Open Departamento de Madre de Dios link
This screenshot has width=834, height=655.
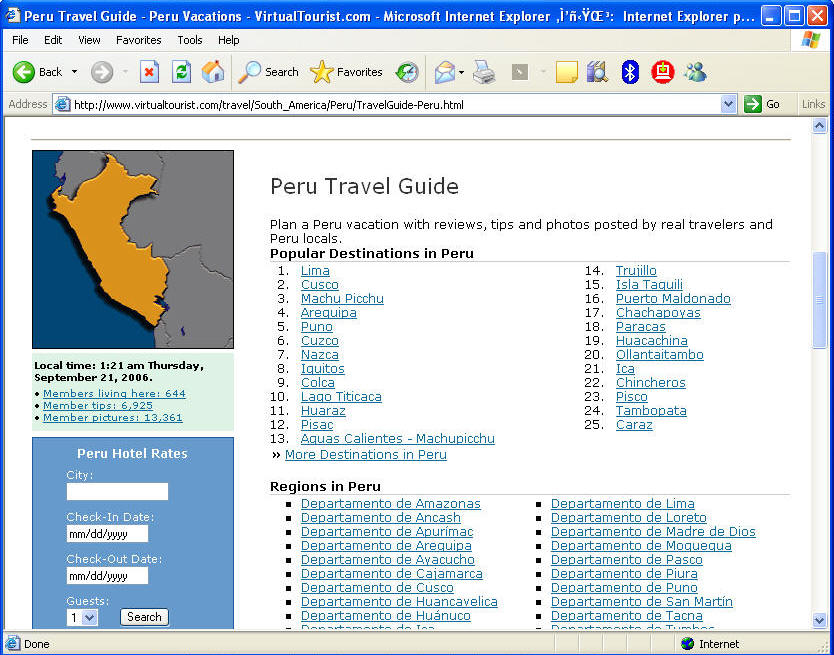coord(653,532)
